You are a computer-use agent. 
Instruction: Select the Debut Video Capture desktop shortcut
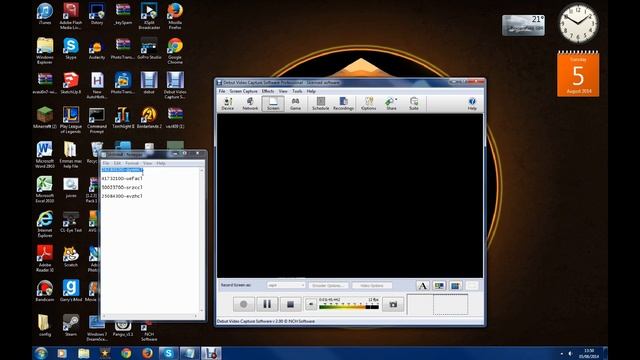[175, 85]
